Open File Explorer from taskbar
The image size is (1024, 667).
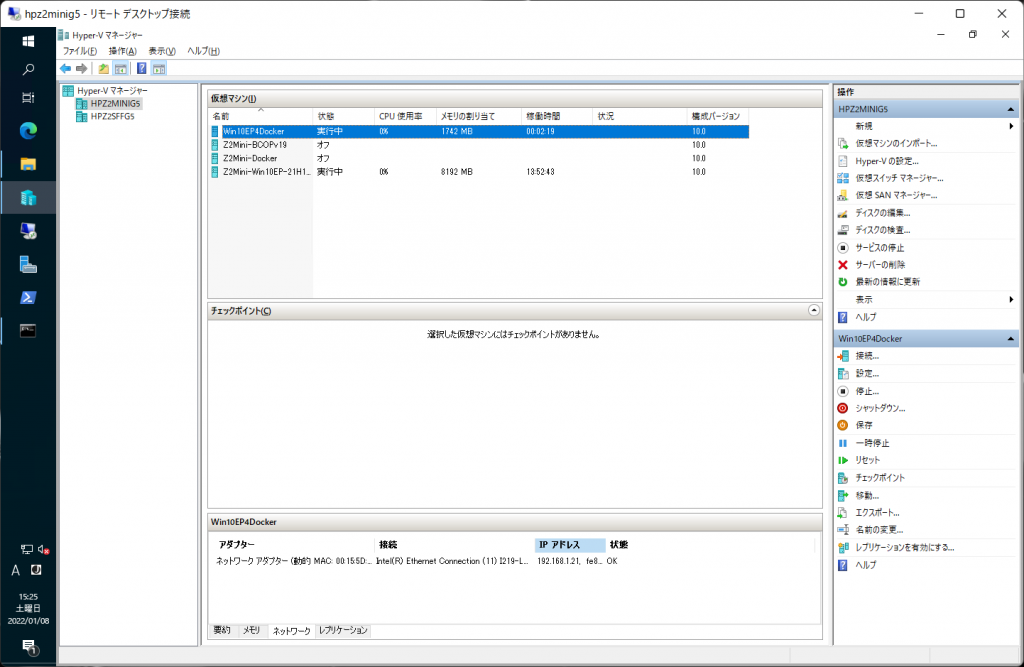[28, 164]
